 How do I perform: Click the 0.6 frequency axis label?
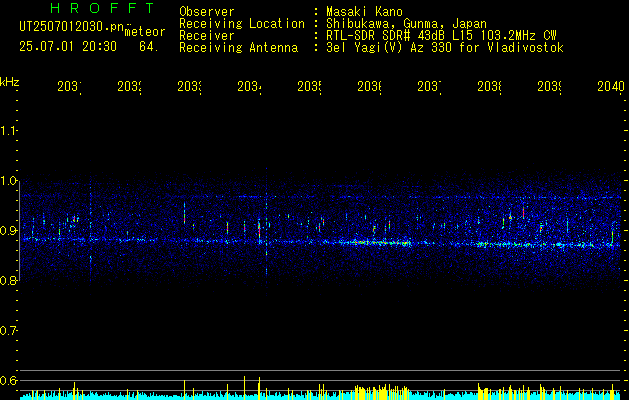click(x=8, y=380)
